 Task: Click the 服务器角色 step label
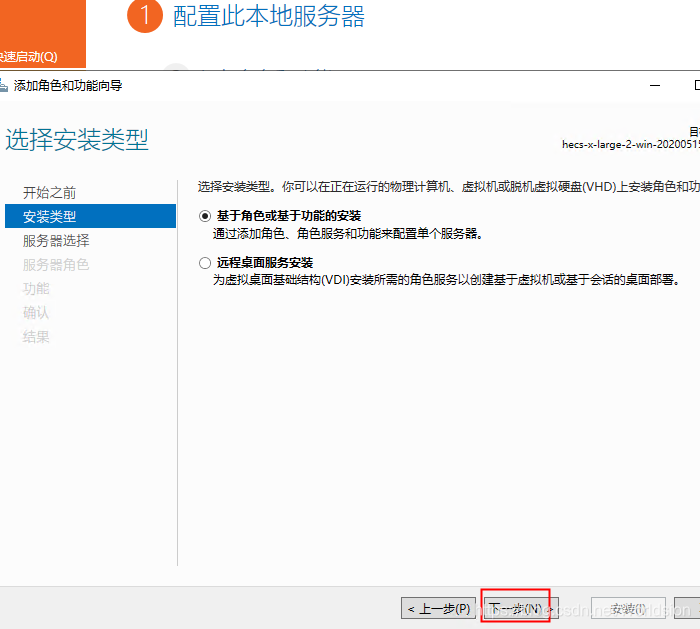tap(56, 265)
